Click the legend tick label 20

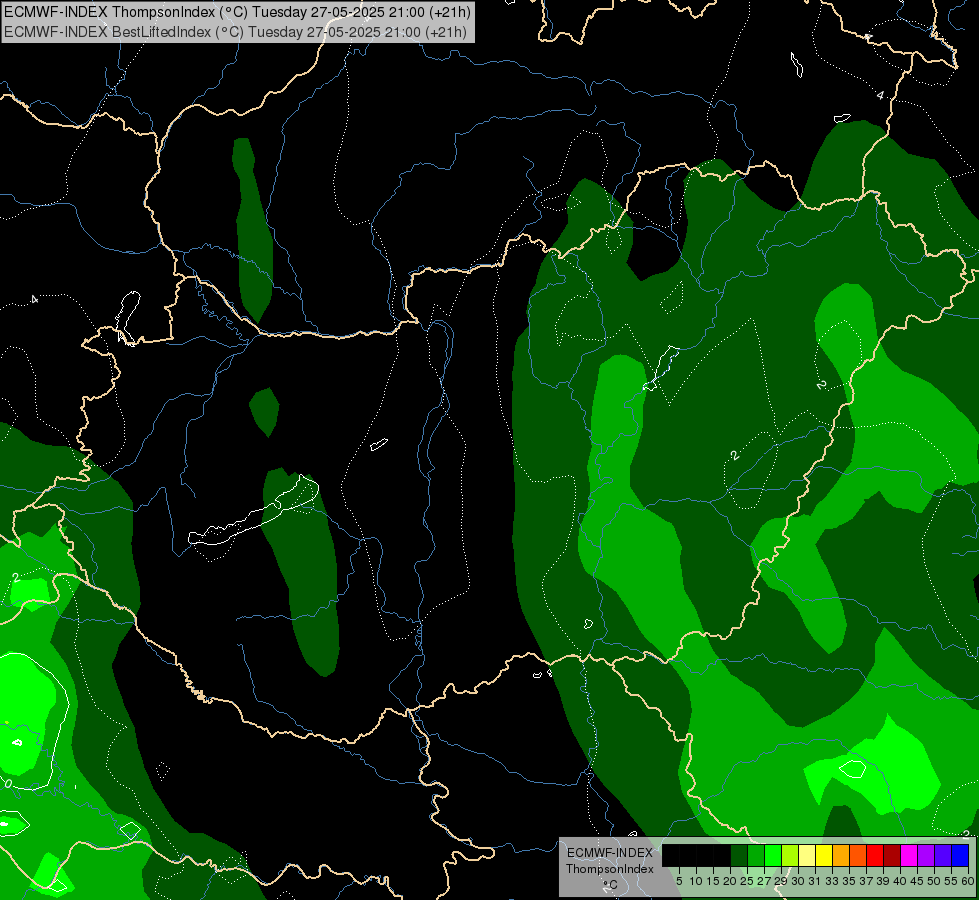(731, 881)
